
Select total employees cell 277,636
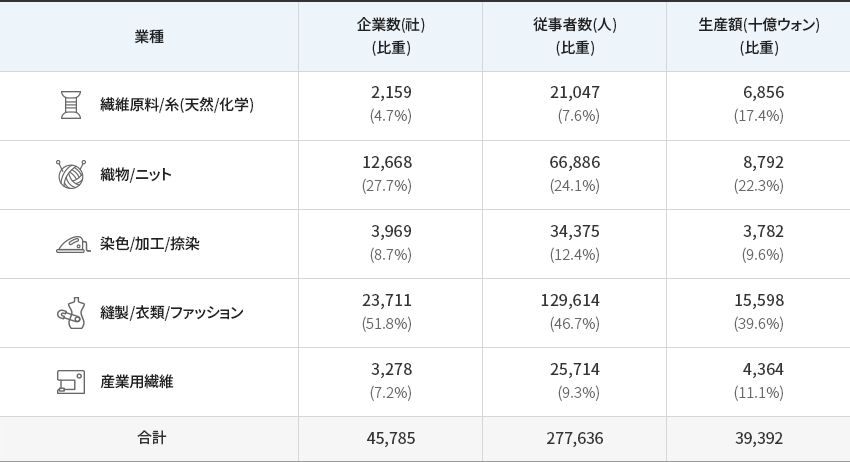tap(575, 438)
